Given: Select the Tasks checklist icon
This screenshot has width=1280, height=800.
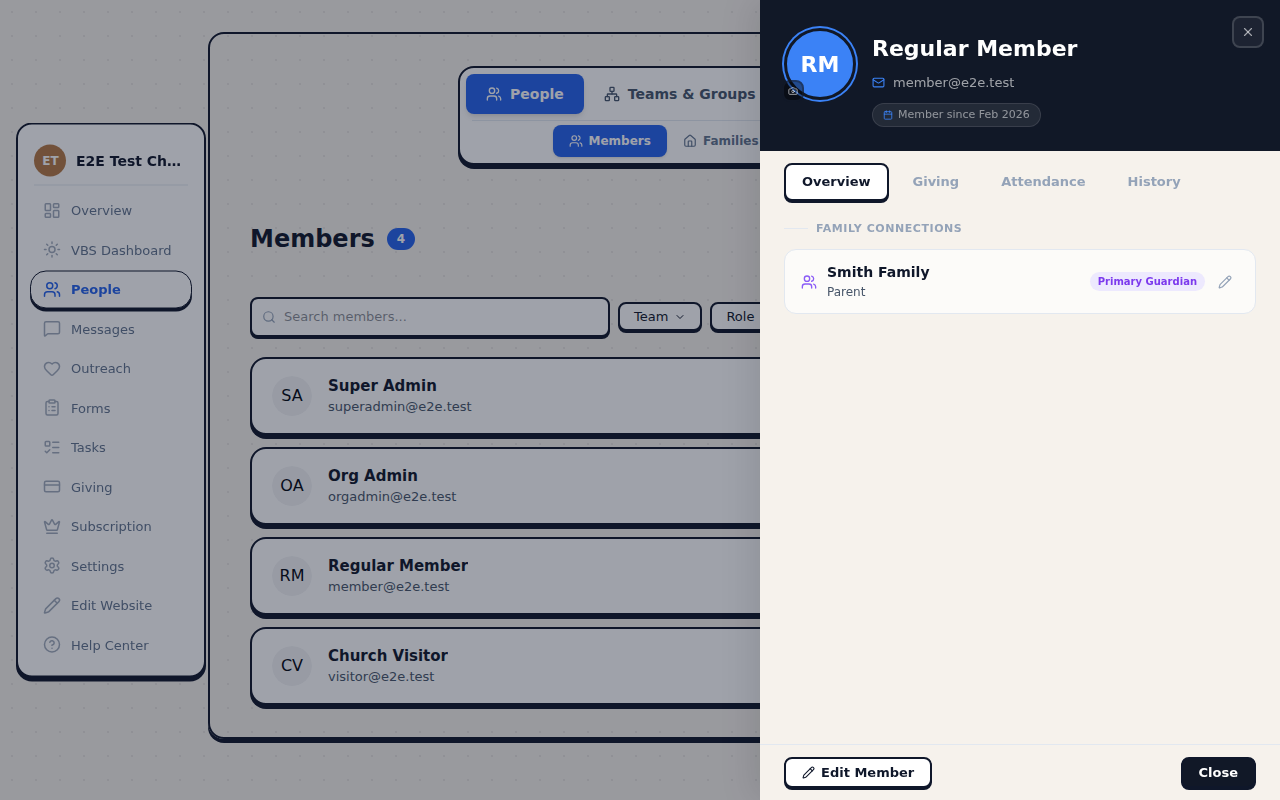Looking at the screenshot, I should [x=52, y=447].
